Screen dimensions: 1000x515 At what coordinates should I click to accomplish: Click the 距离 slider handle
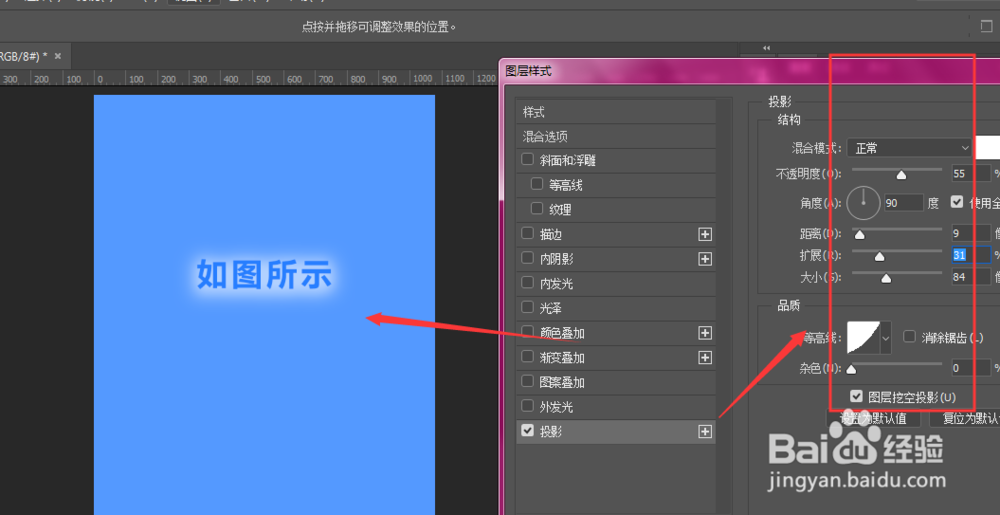click(x=860, y=235)
